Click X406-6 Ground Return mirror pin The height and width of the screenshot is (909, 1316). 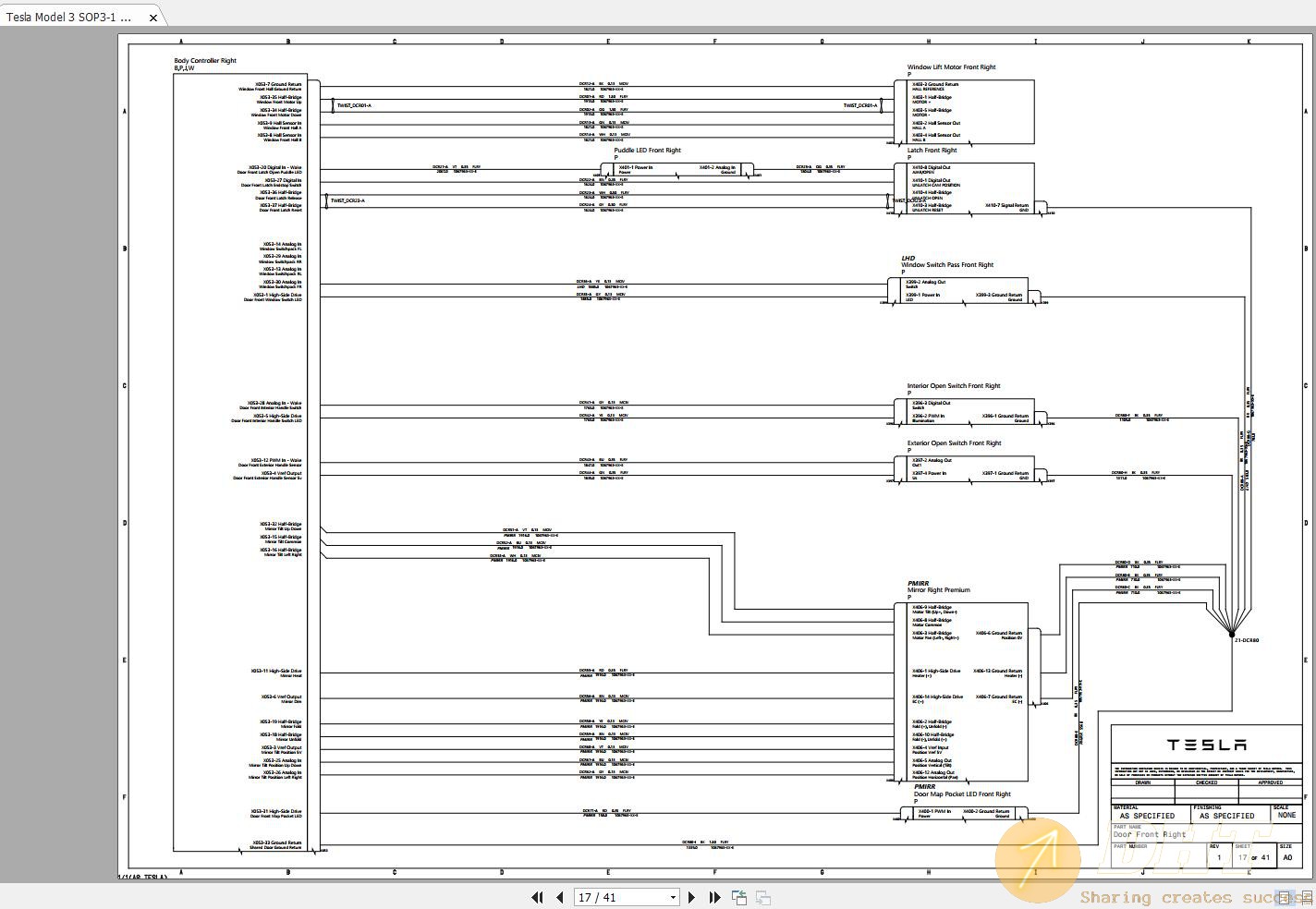click(x=999, y=634)
